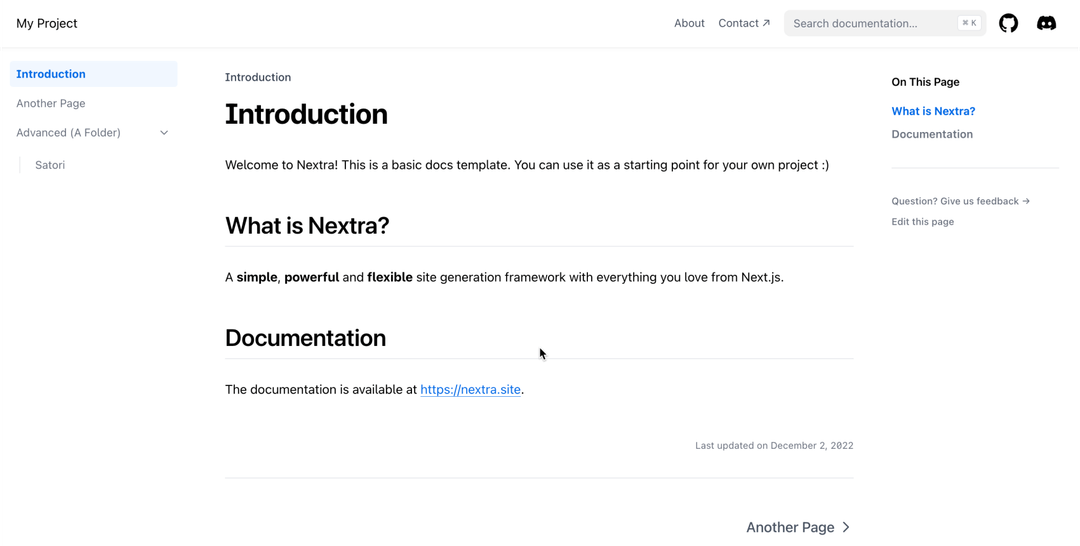Open the Discord server icon
The height and width of the screenshot is (546, 1080).
click(1046, 23)
